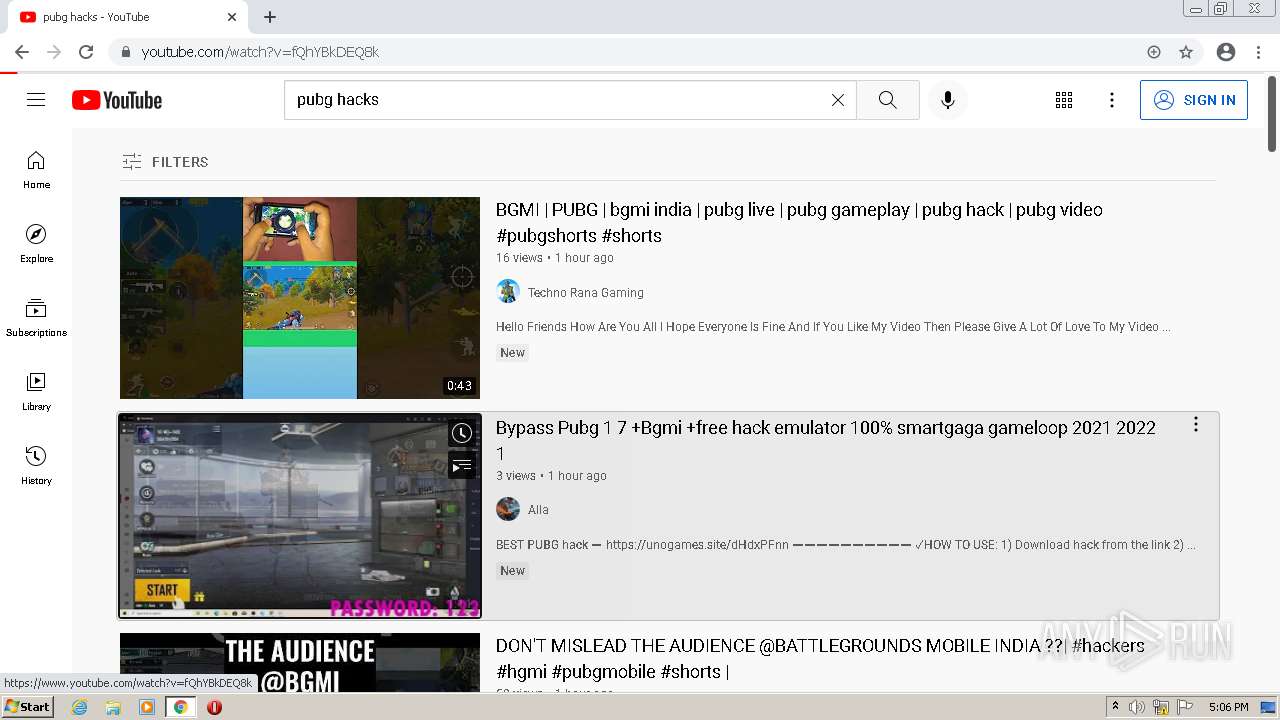Viewport: 1280px width, 720px height.
Task: Visit the Alla channel name
Action: pos(538,510)
